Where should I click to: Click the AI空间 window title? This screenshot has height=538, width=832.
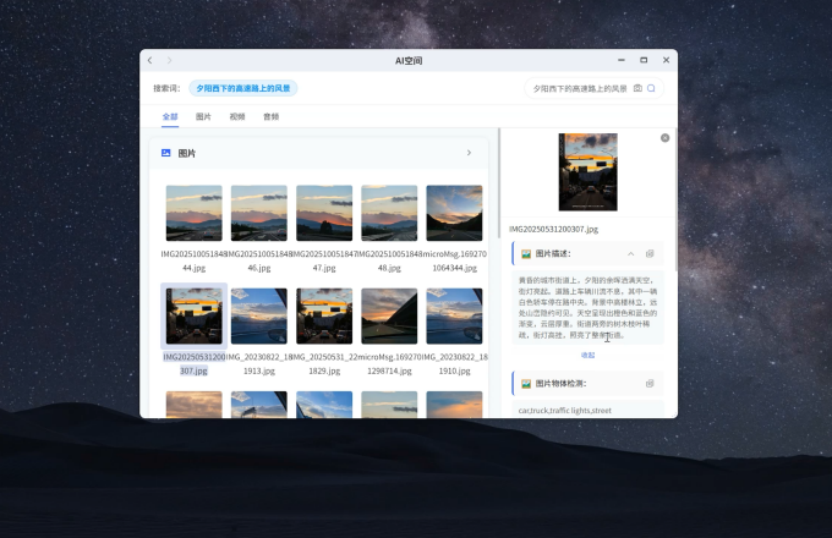(409, 60)
